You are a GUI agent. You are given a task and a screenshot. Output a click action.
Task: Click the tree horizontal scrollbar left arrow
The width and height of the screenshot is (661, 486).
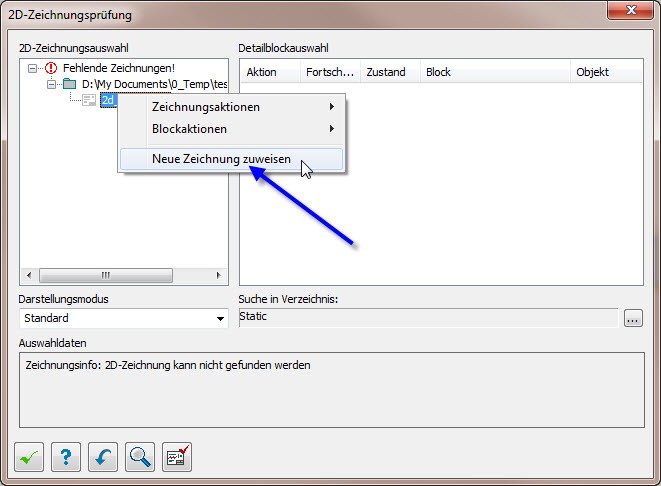pyautogui.click(x=29, y=275)
